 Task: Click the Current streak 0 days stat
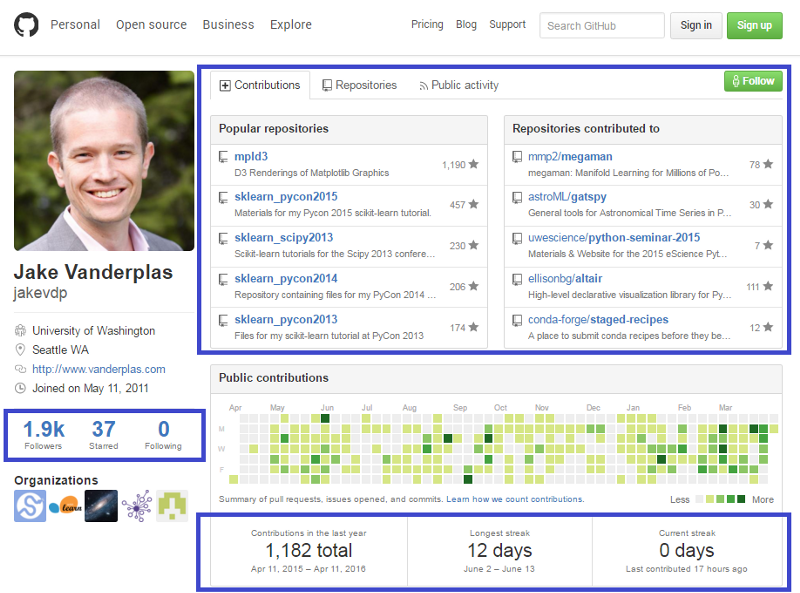[x=687, y=551]
